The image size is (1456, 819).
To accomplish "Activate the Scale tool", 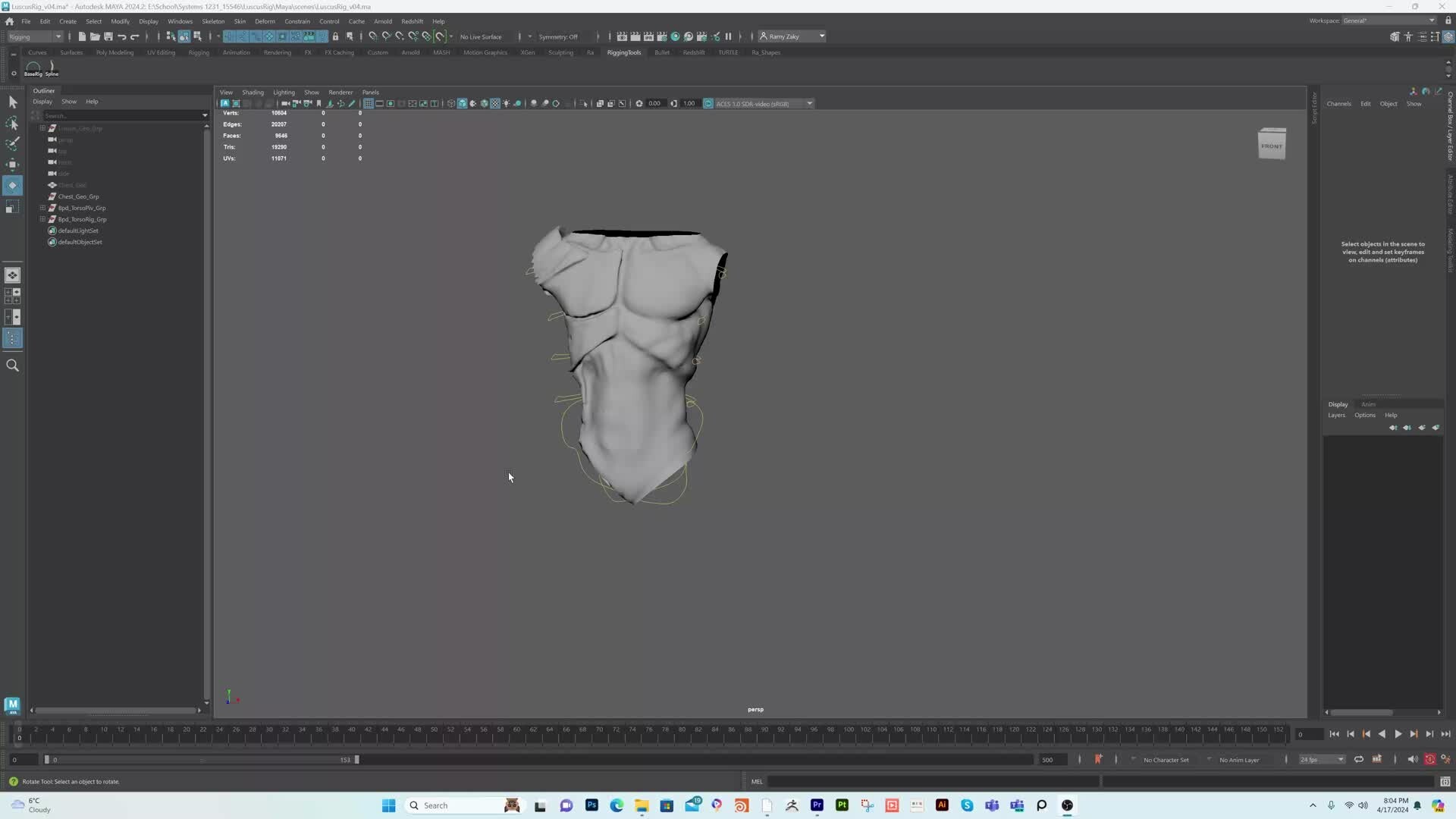I will point(12,206).
